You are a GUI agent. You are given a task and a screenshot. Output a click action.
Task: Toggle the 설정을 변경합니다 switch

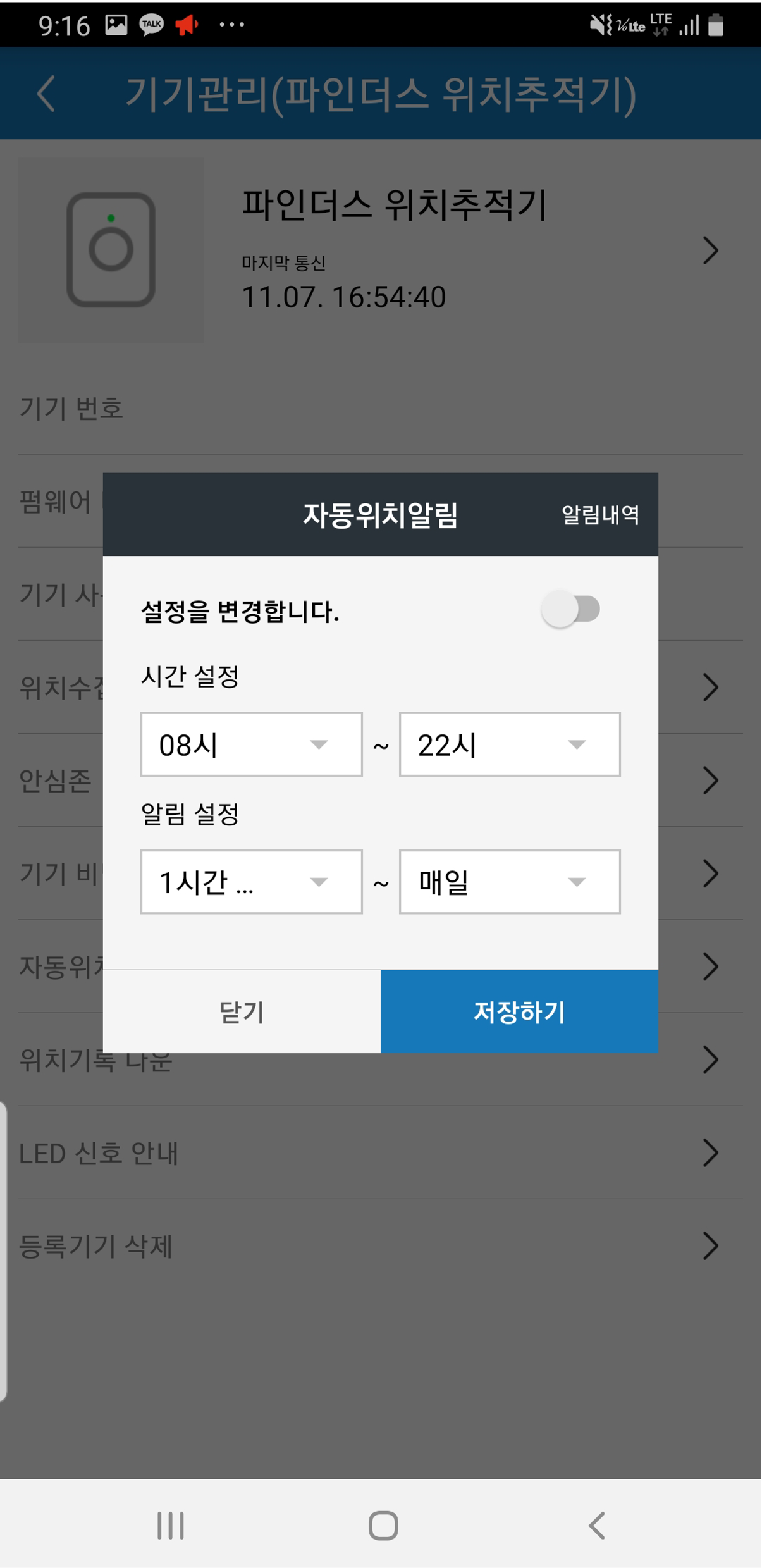pyautogui.click(x=570, y=610)
